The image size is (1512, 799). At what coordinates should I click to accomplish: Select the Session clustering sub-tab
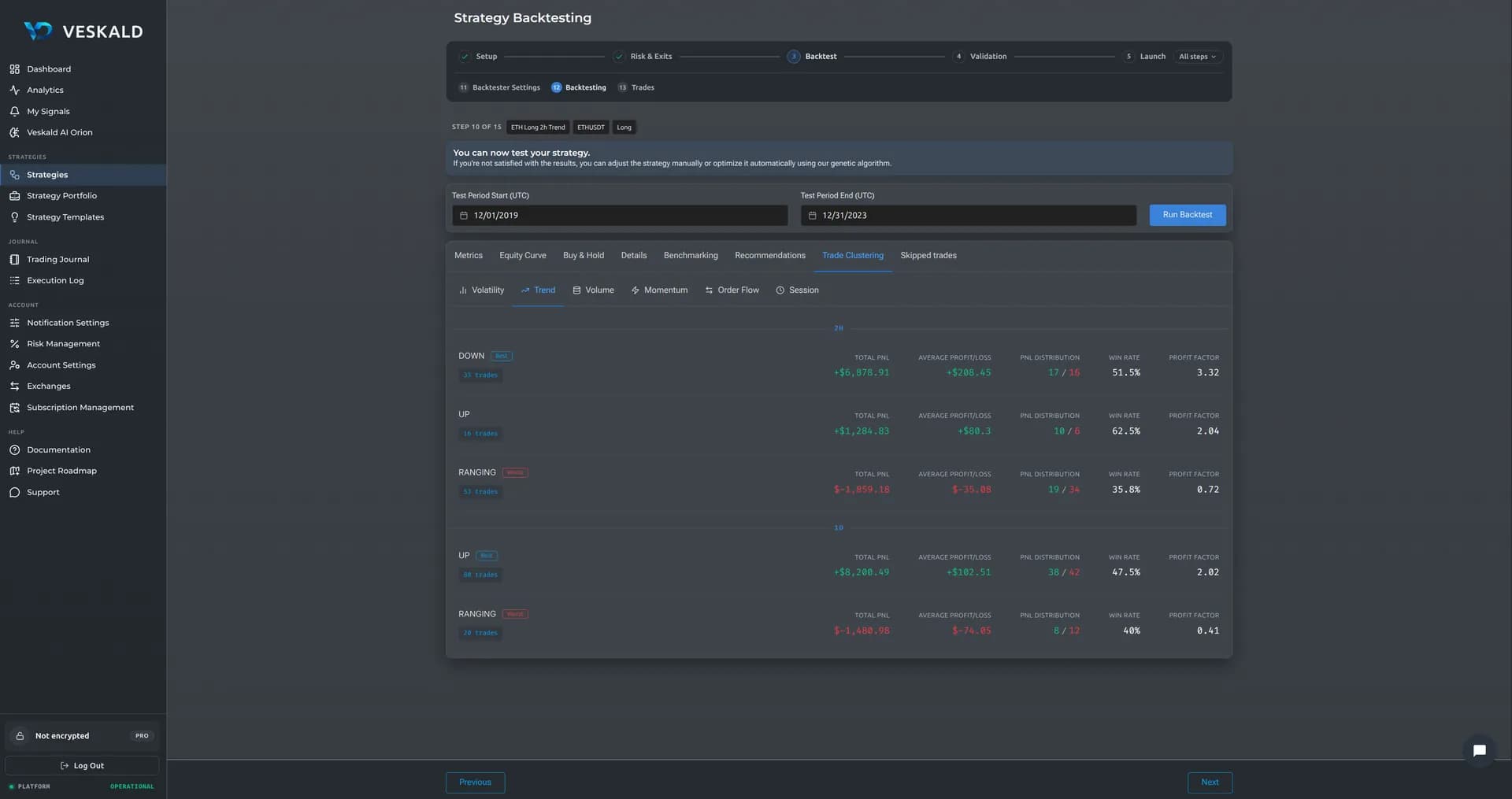click(x=797, y=290)
